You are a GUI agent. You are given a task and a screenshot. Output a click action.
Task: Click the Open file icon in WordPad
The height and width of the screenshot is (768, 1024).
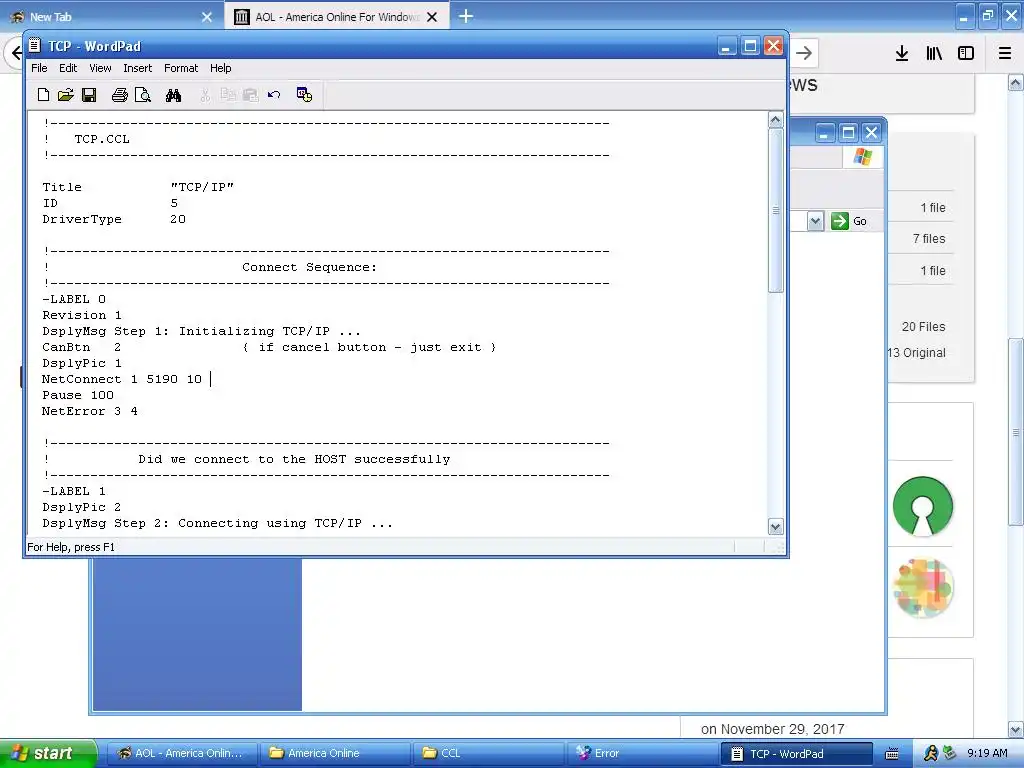click(x=65, y=95)
